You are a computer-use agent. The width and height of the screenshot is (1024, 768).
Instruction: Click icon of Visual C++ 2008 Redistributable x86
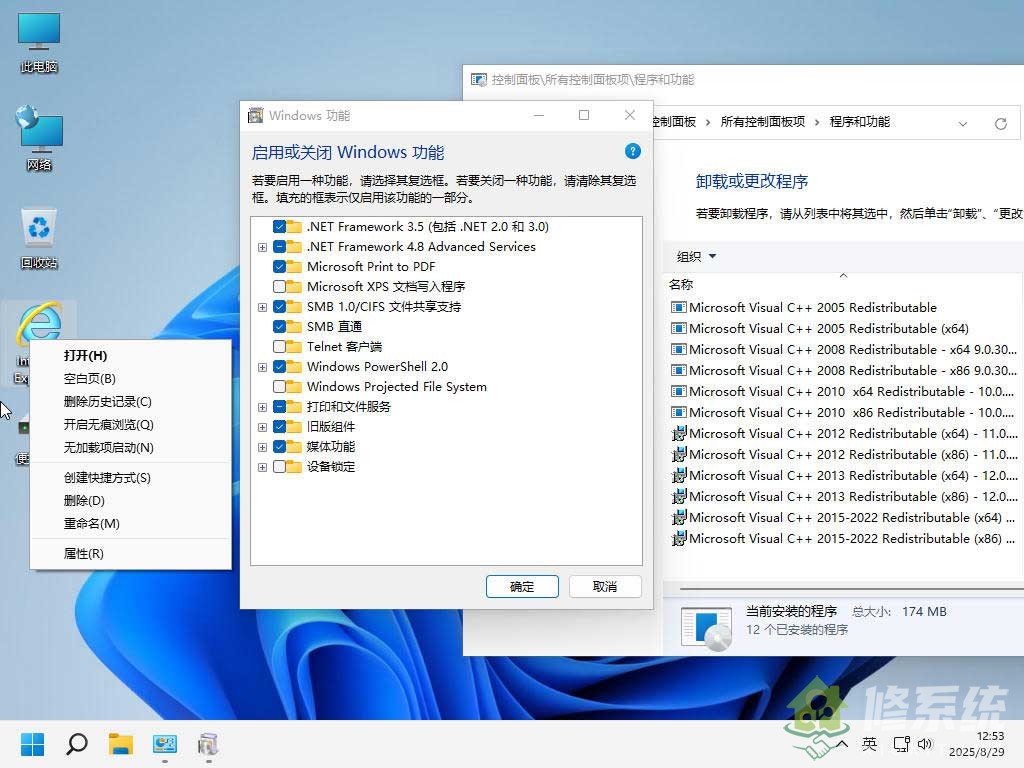pos(679,370)
